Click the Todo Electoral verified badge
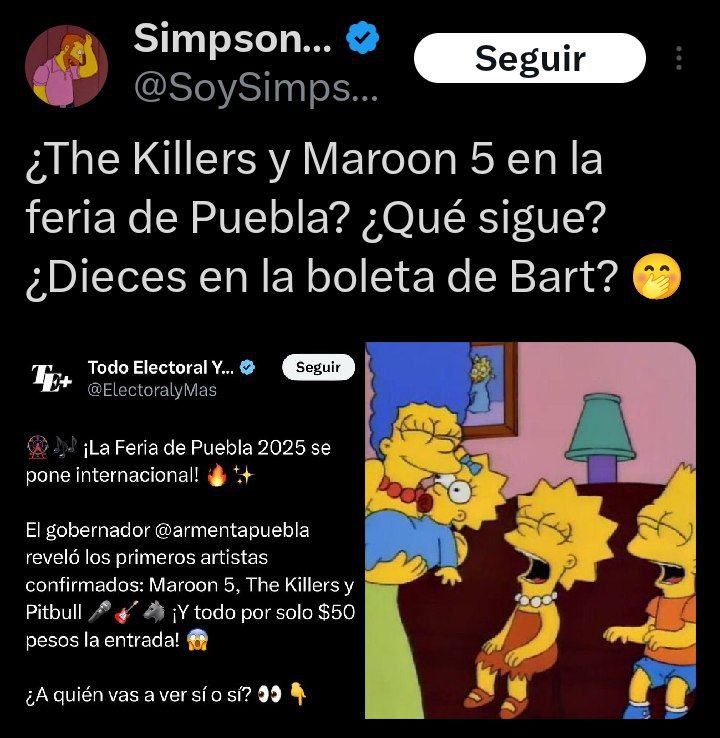Image resolution: width=720 pixels, height=738 pixels. click(248, 367)
